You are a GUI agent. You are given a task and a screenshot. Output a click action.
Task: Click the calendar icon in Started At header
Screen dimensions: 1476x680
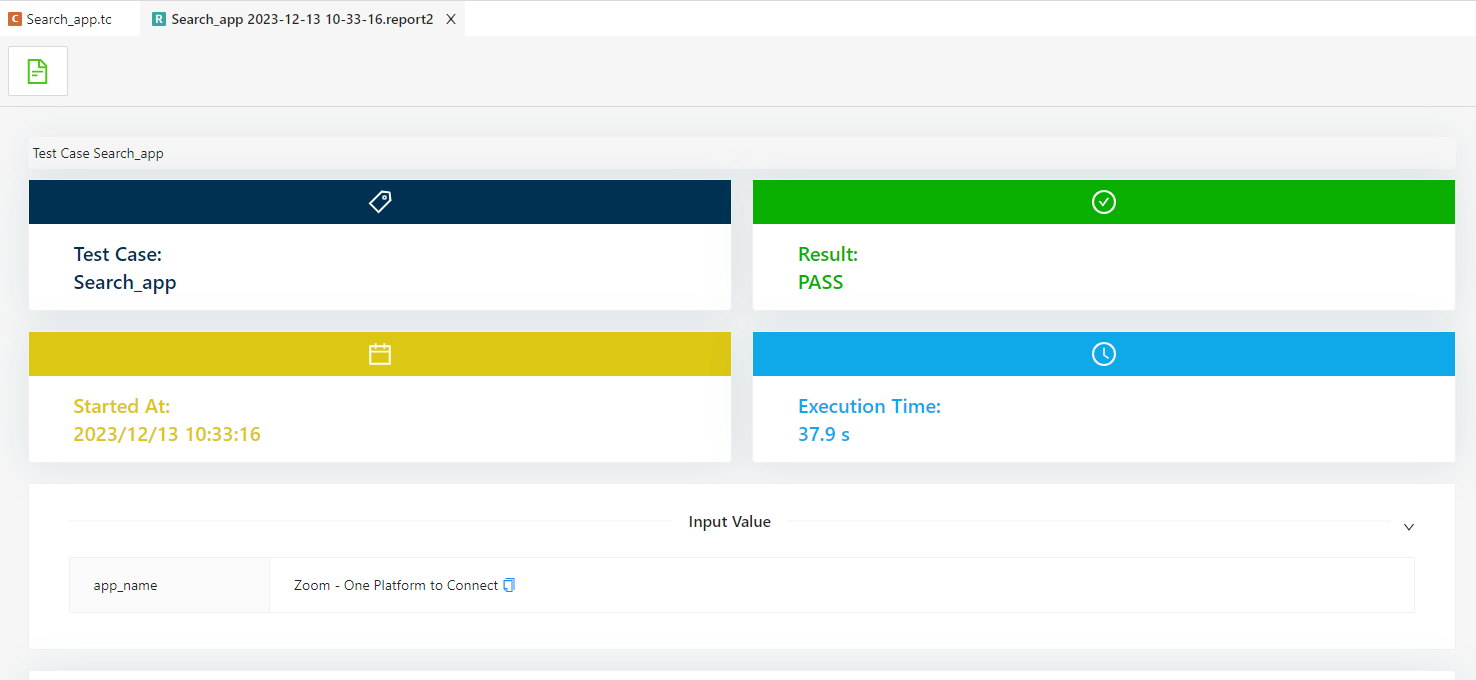coord(380,354)
